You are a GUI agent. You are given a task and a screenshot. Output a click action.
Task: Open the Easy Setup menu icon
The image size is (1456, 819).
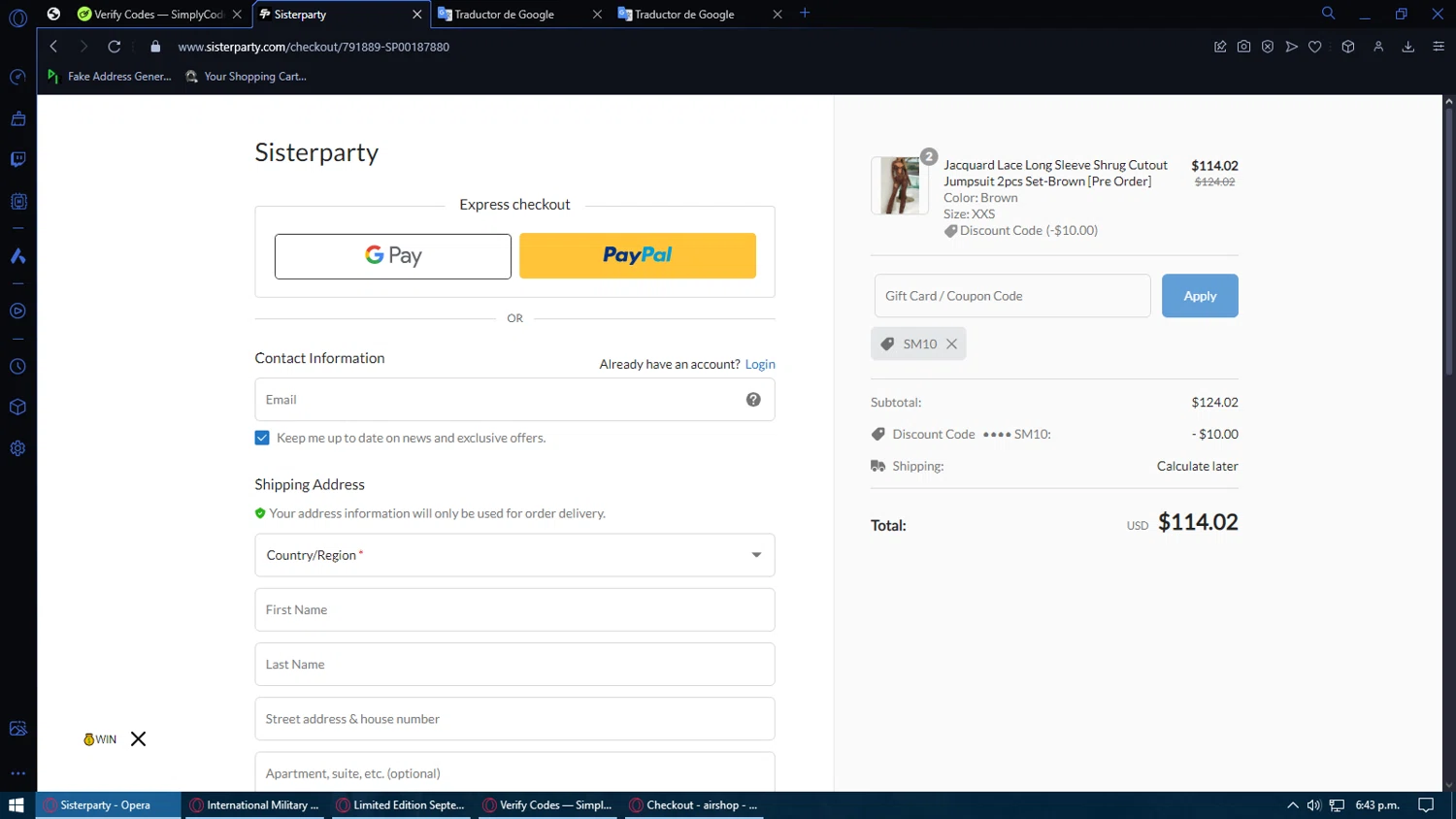pos(1439,47)
